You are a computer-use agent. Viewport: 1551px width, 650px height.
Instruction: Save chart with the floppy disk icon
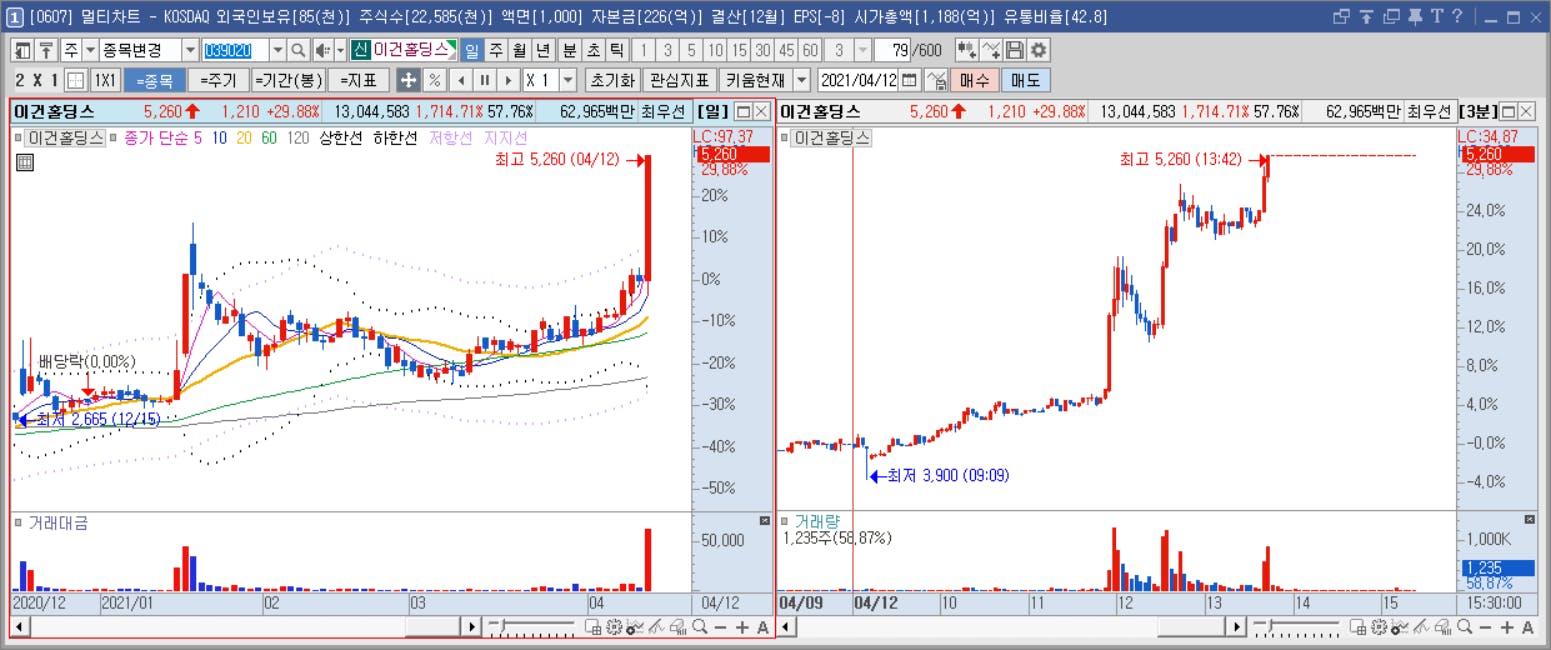coord(1015,50)
